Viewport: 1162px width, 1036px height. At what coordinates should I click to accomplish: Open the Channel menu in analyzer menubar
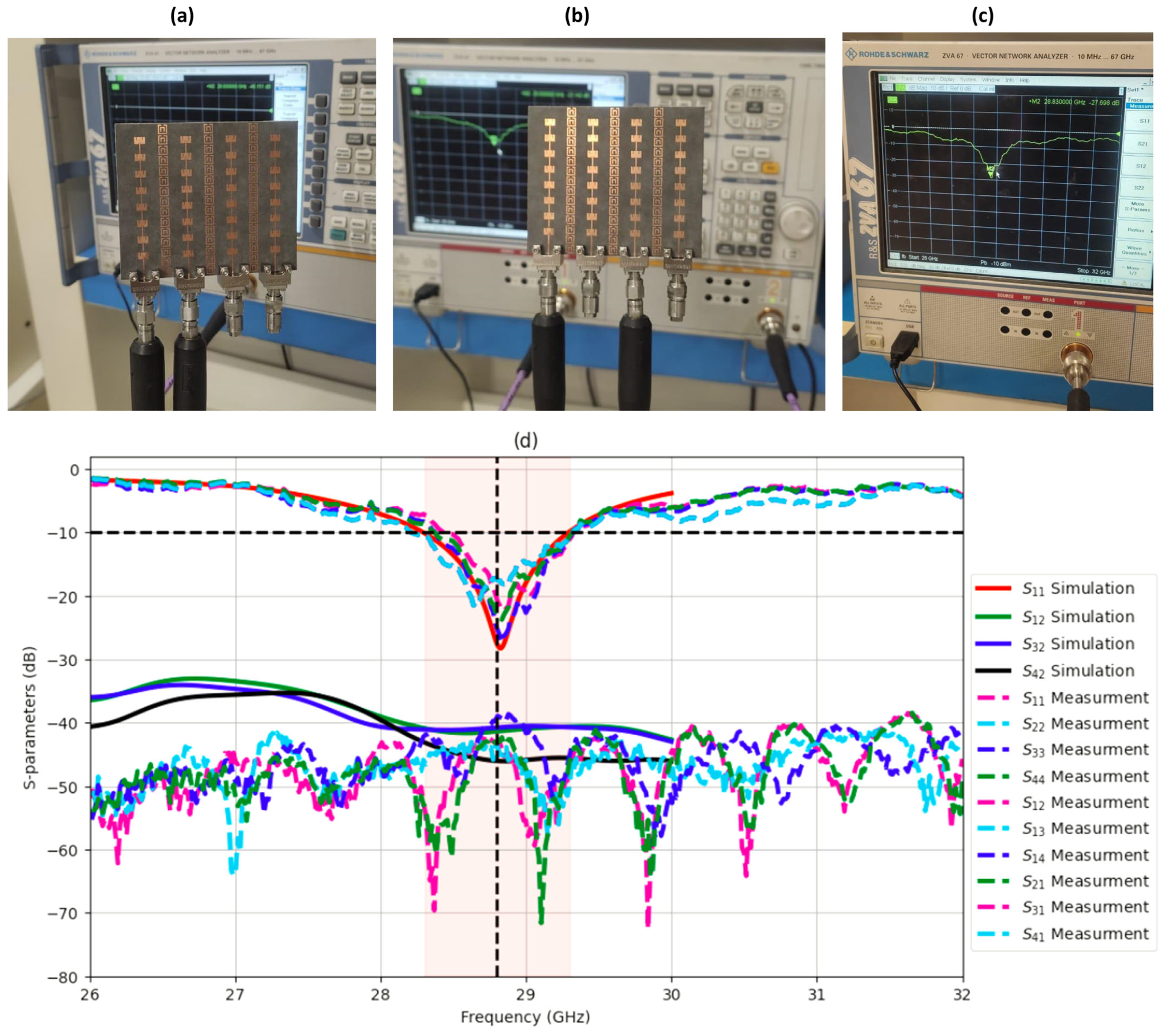tap(926, 79)
